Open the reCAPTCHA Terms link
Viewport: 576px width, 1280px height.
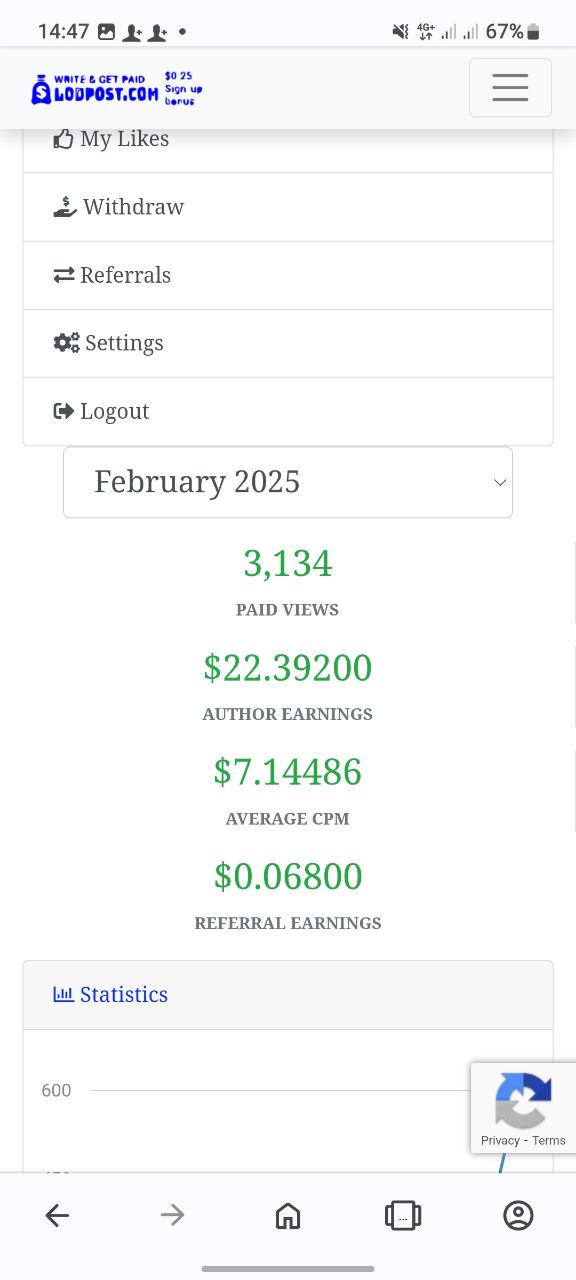[x=549, y=1140]
